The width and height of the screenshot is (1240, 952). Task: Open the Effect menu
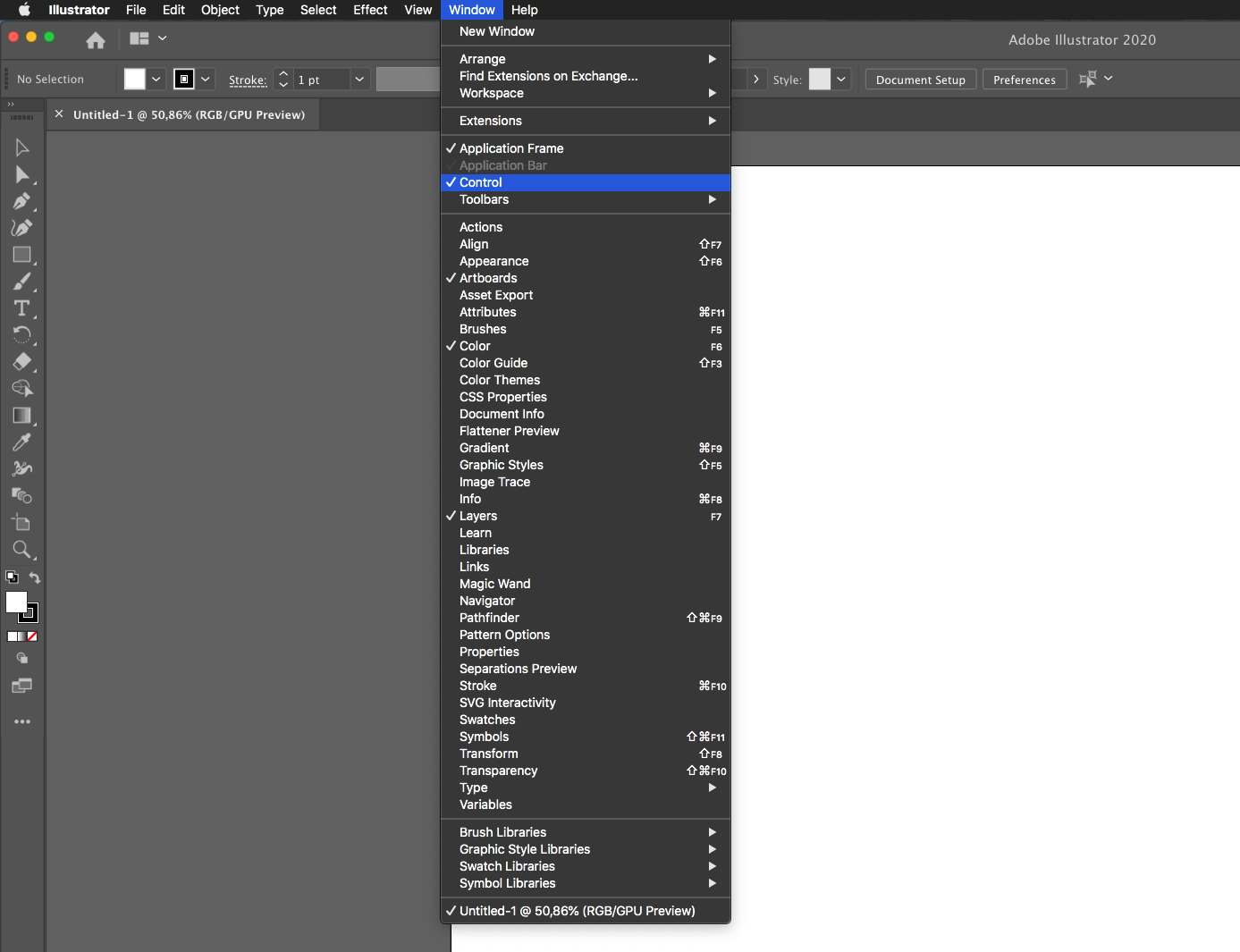point(369,10)
